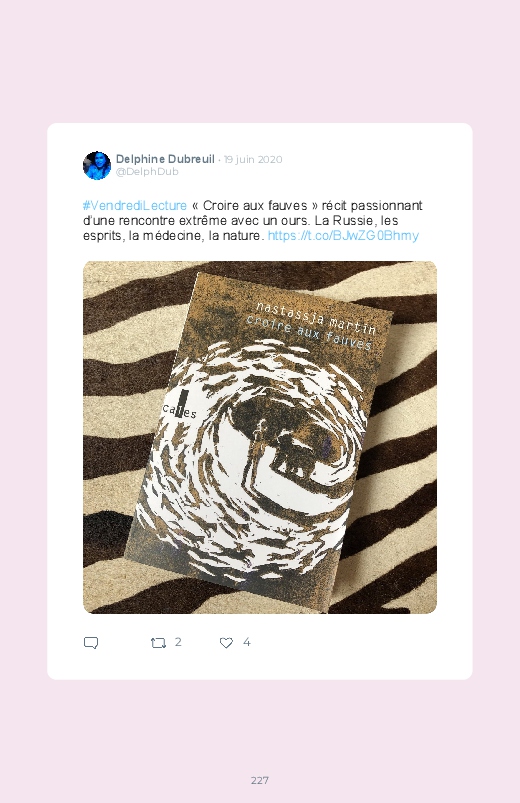Click the page number 227
The image size is (520, 803).
click(x=260, y=780)
